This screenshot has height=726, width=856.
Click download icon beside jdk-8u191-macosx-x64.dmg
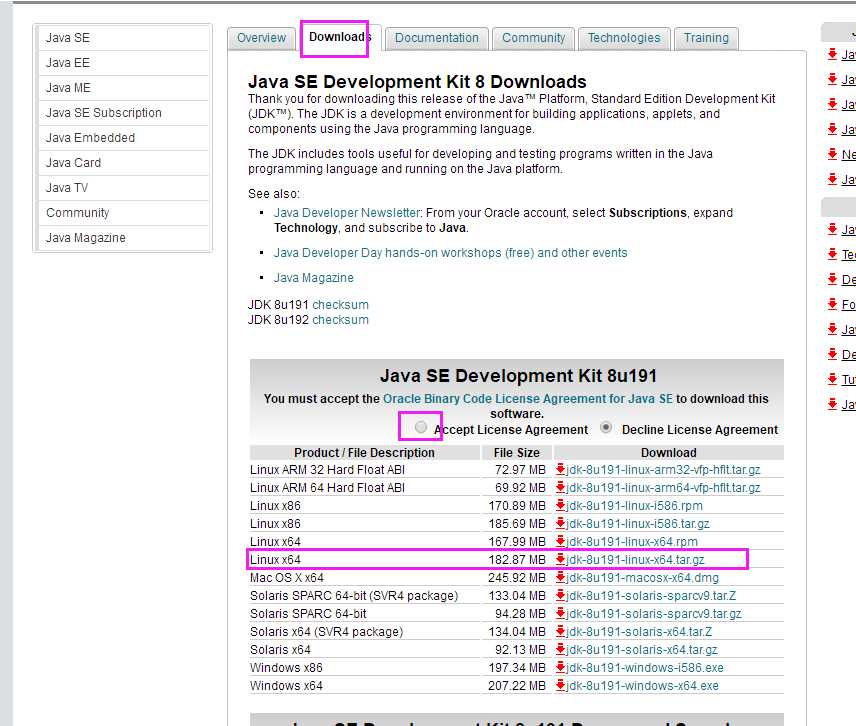tap(560, 578)
